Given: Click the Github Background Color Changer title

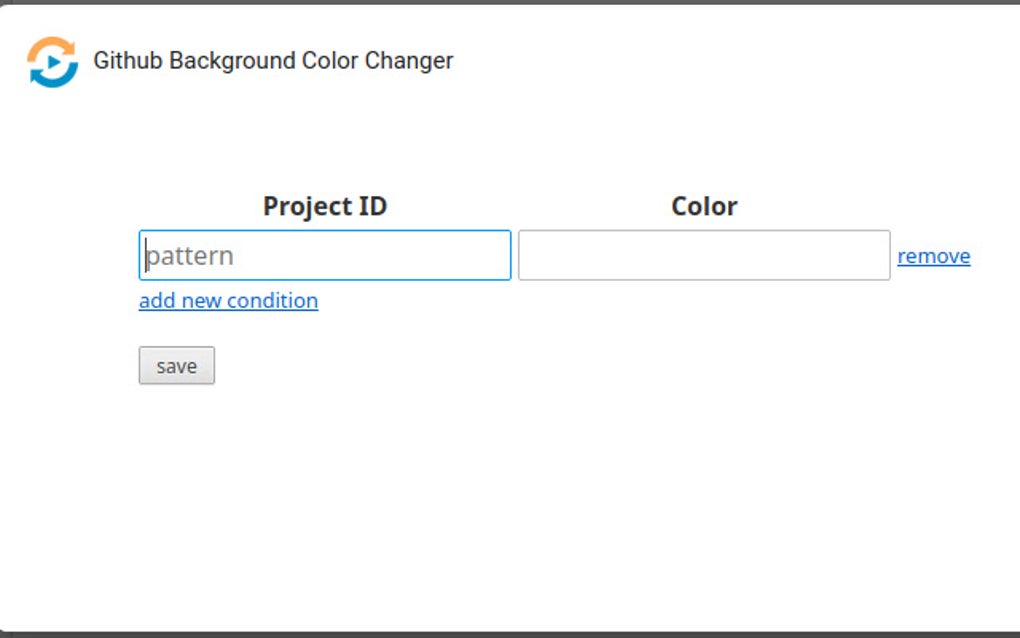Looking at the screenshot, I should click(x=273, y=61).
